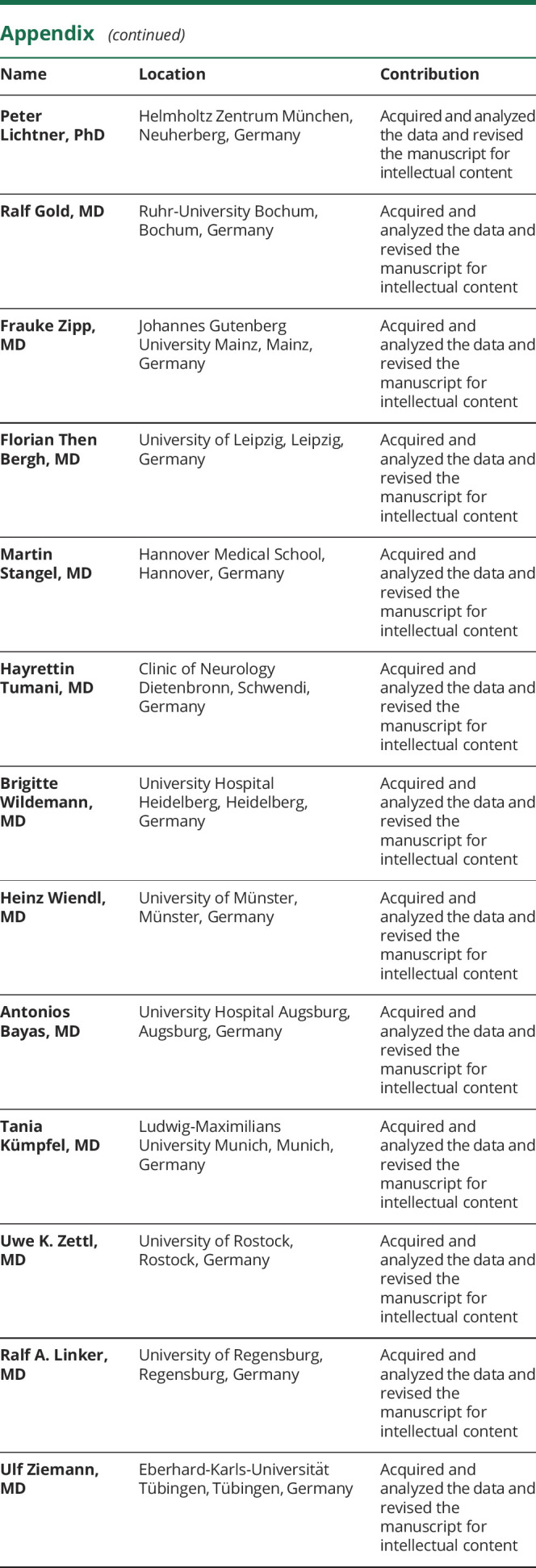Click on Antonios Bayas, MD
The width and height of the screenshot is (536, 1568).
[40, 1021]
